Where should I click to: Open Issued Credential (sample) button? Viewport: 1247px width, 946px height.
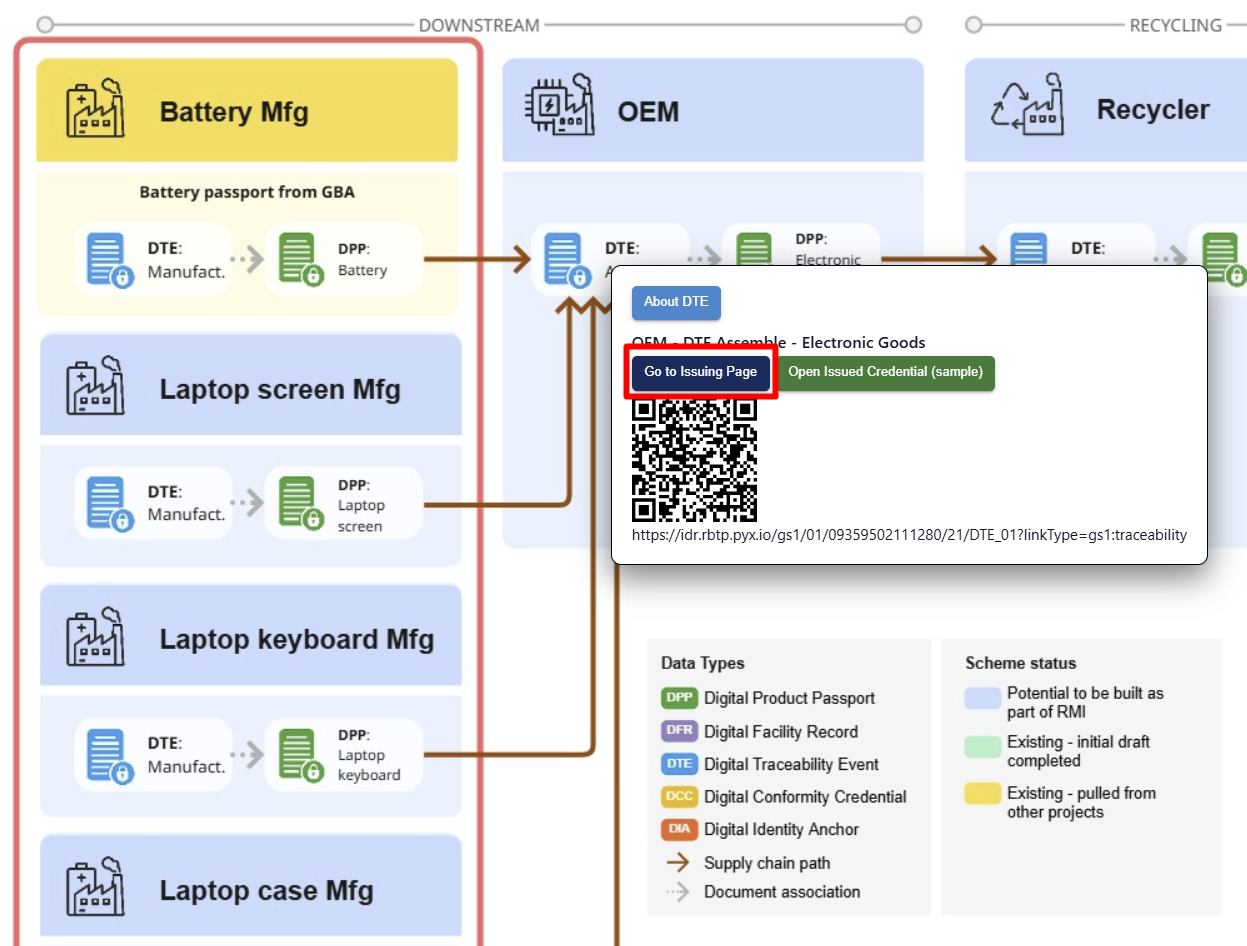tap(885, 372)
